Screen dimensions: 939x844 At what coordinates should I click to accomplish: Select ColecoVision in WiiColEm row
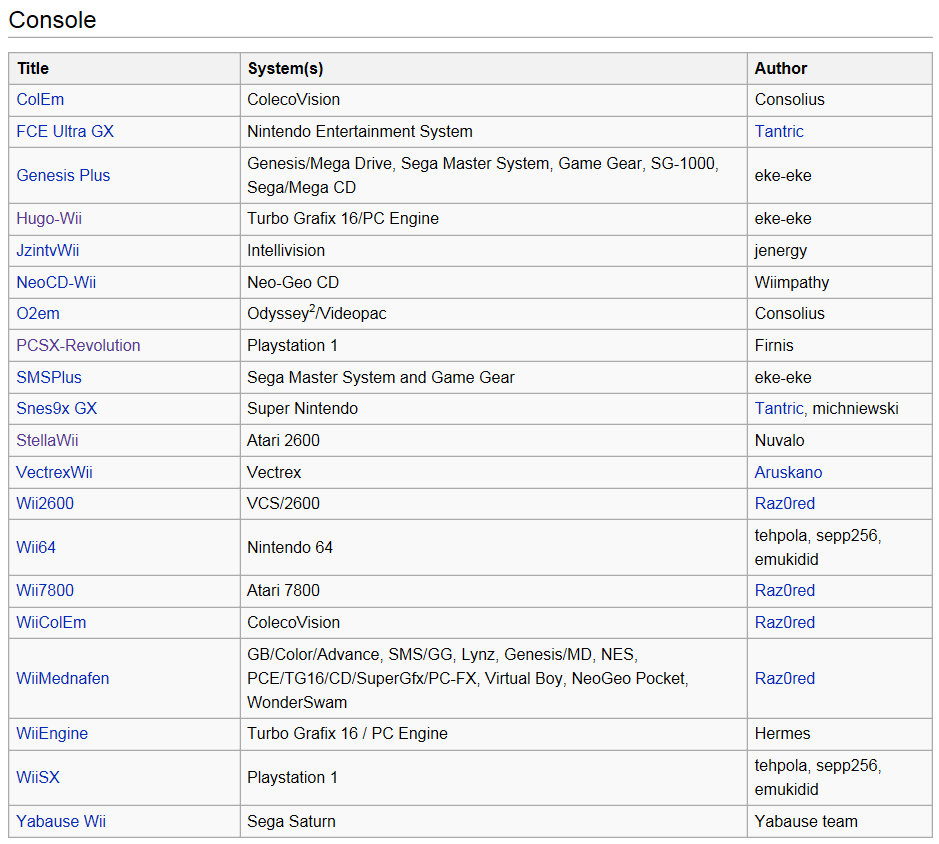[493, 622]
